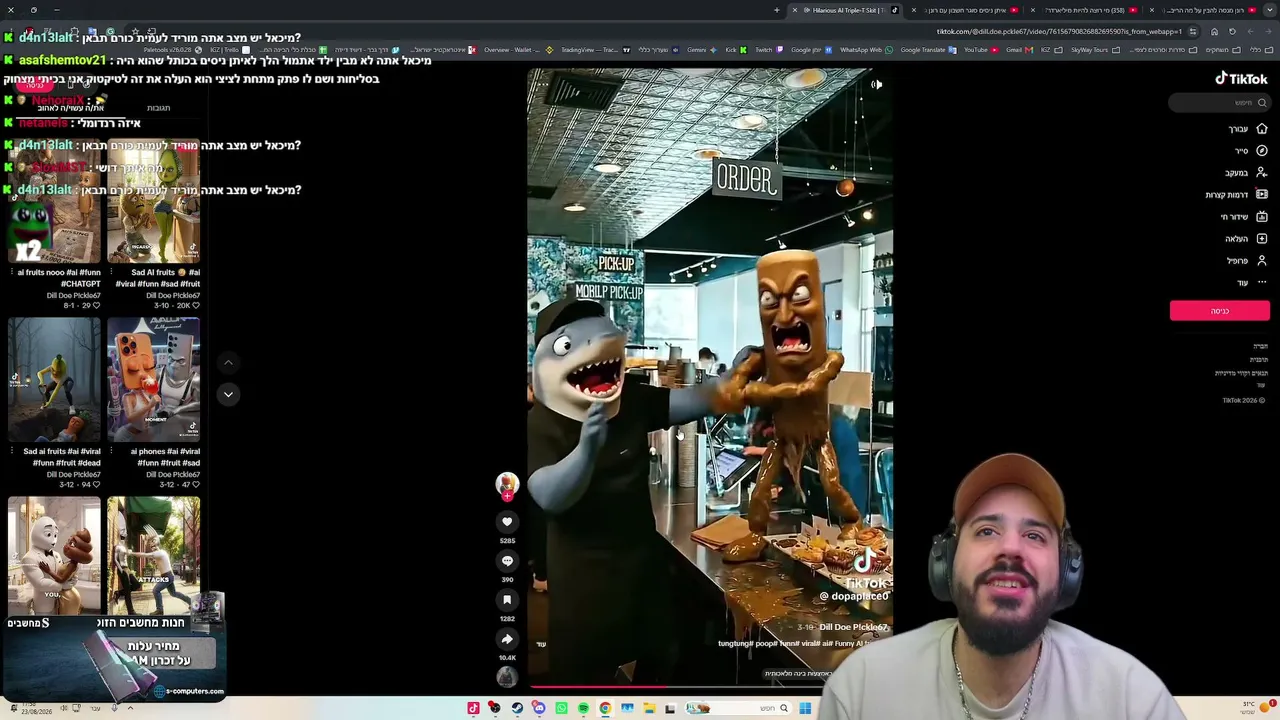The width and height of the screenshot is (1280, 720).
Task: Open the Explore (סייר) compass icon
Action: (1261, 151)
